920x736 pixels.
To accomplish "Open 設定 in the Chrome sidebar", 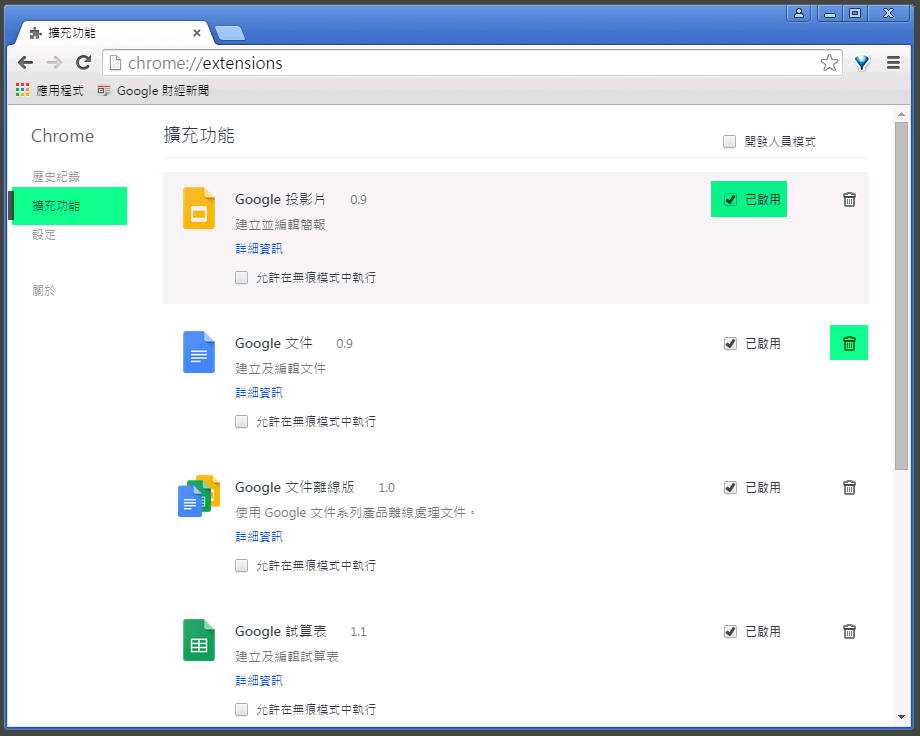I will click(x=44, y=235).
